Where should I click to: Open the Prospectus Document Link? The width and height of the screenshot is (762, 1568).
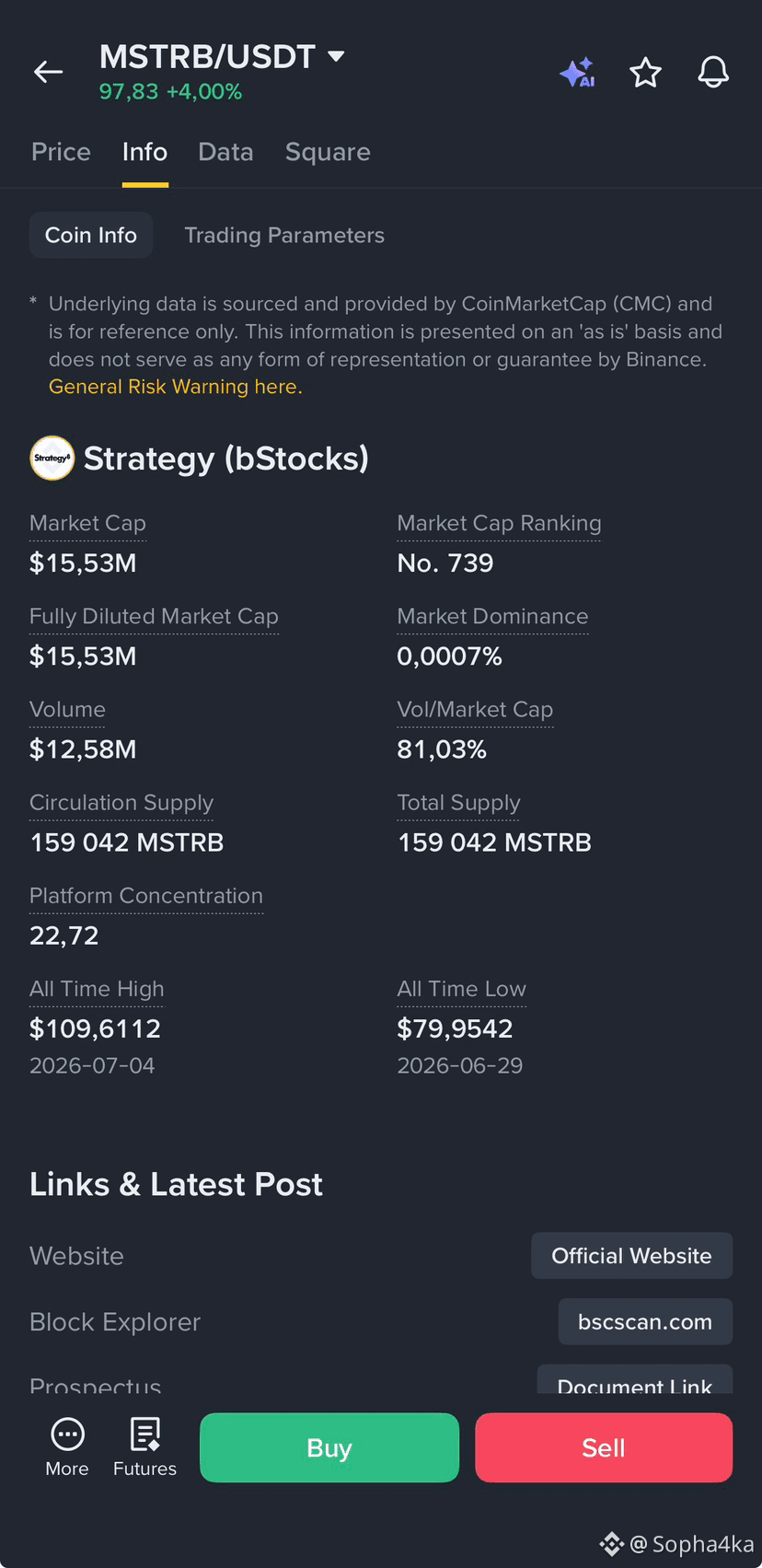pos(635,1379)
